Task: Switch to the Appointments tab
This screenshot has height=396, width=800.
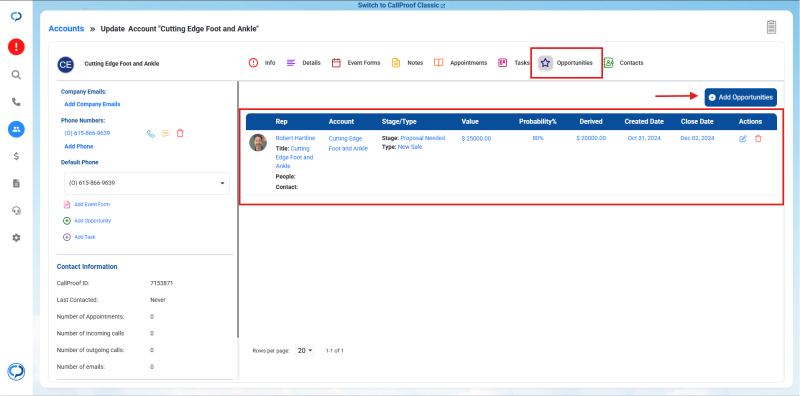Action: pyautogui.click(x=461, y=63)
